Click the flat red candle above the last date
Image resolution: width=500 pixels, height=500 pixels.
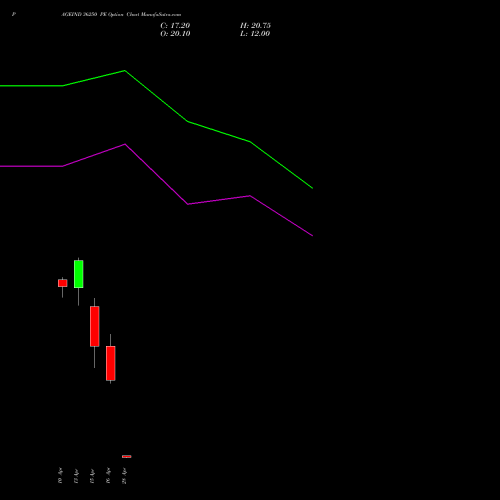(x=127, y=456)
